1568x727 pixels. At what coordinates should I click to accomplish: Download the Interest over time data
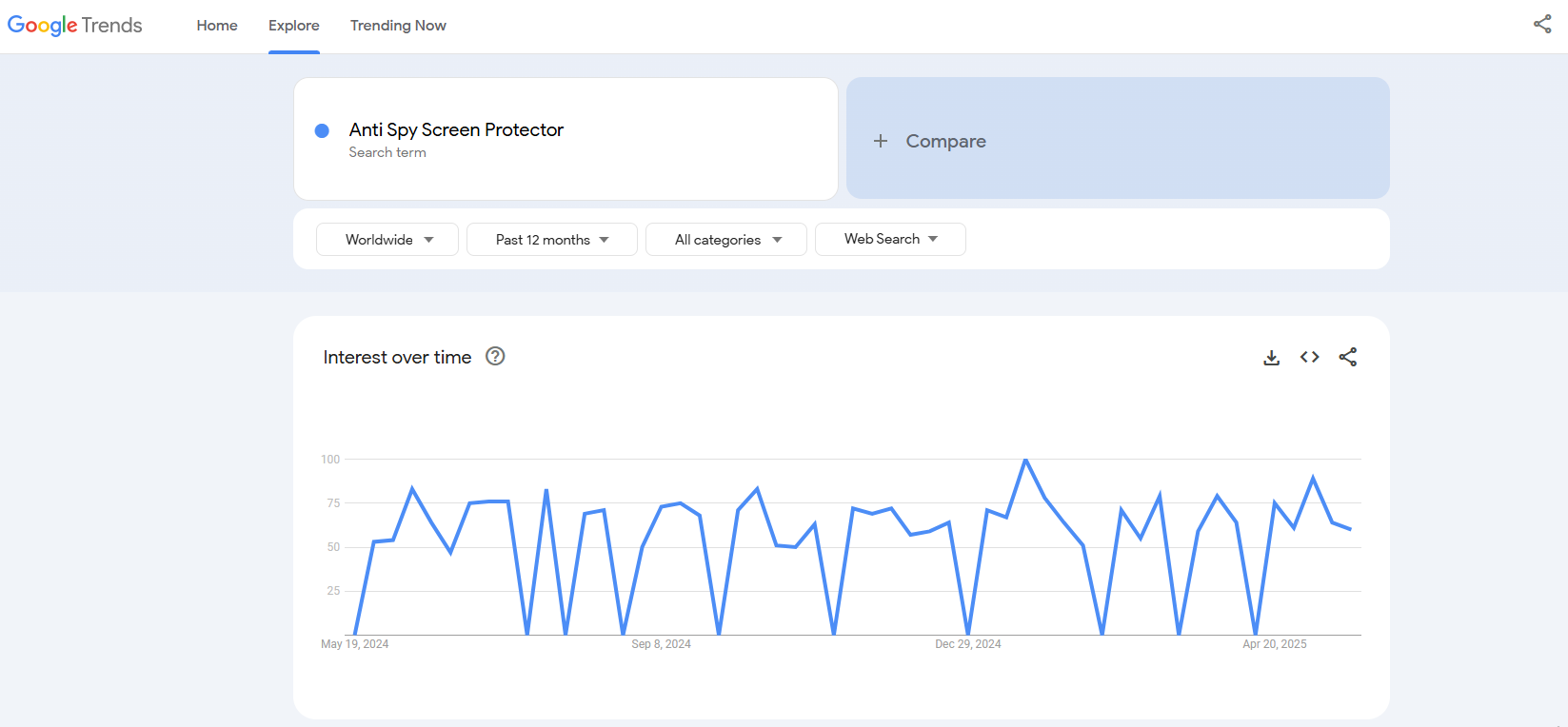click(x=1271, y=358)
